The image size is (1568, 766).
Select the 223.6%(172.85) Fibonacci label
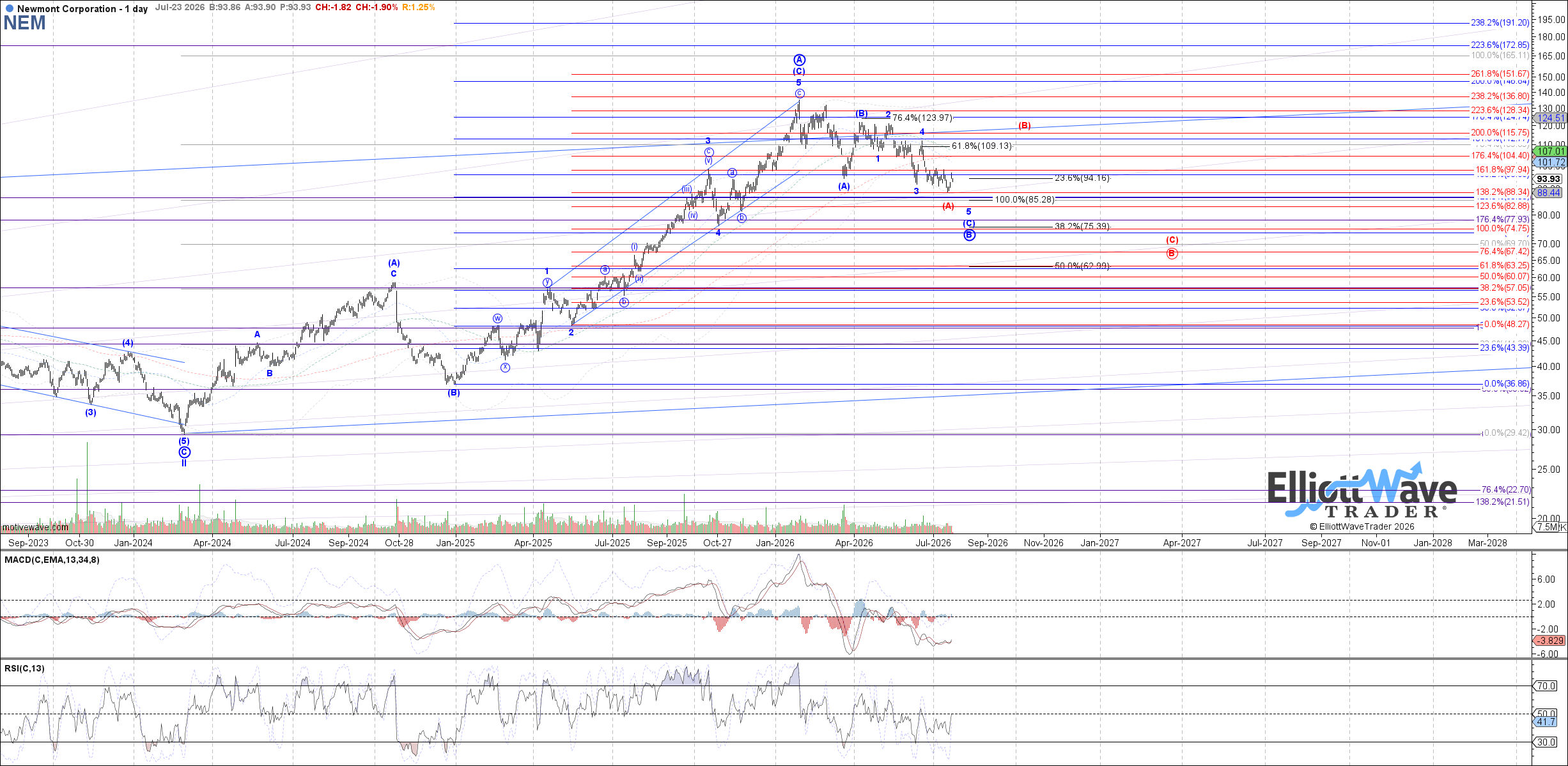click(1500, 45)
